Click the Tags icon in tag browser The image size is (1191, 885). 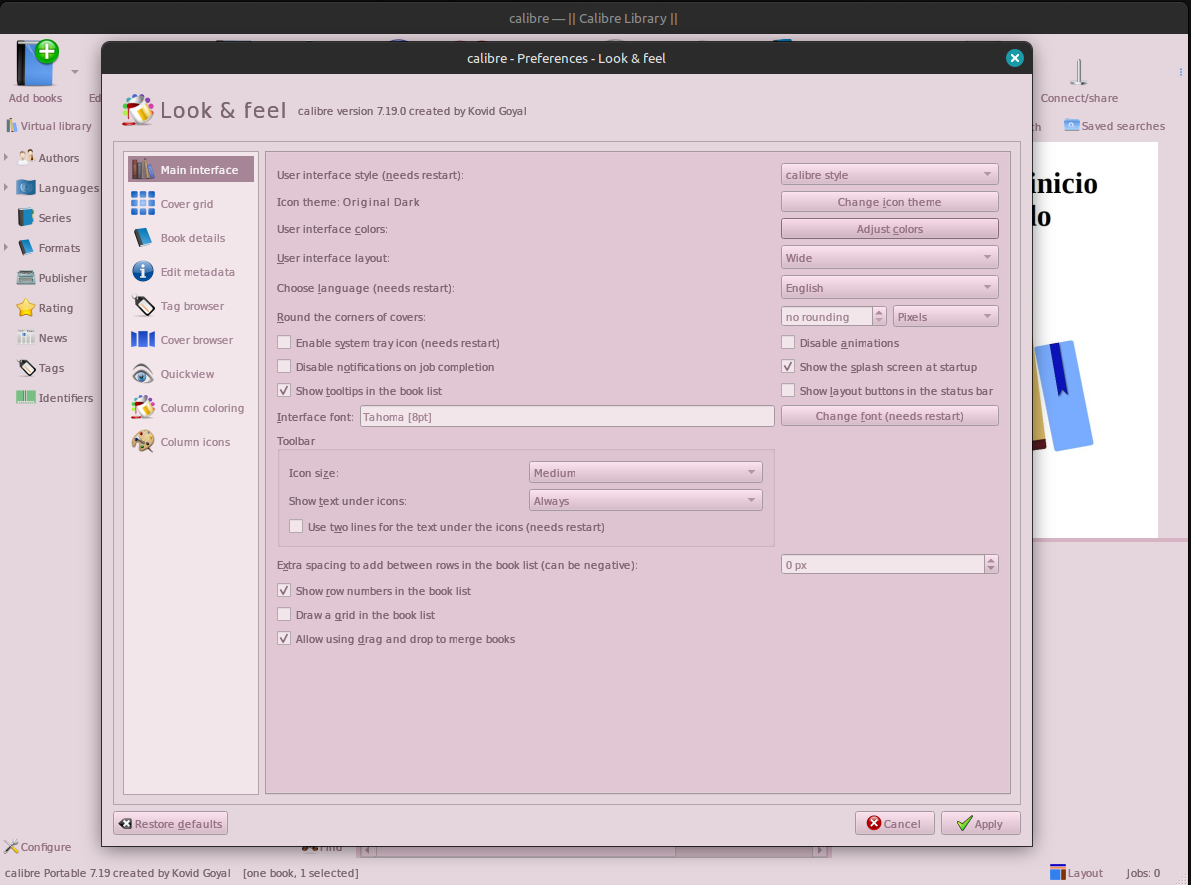tap(26, 368)
